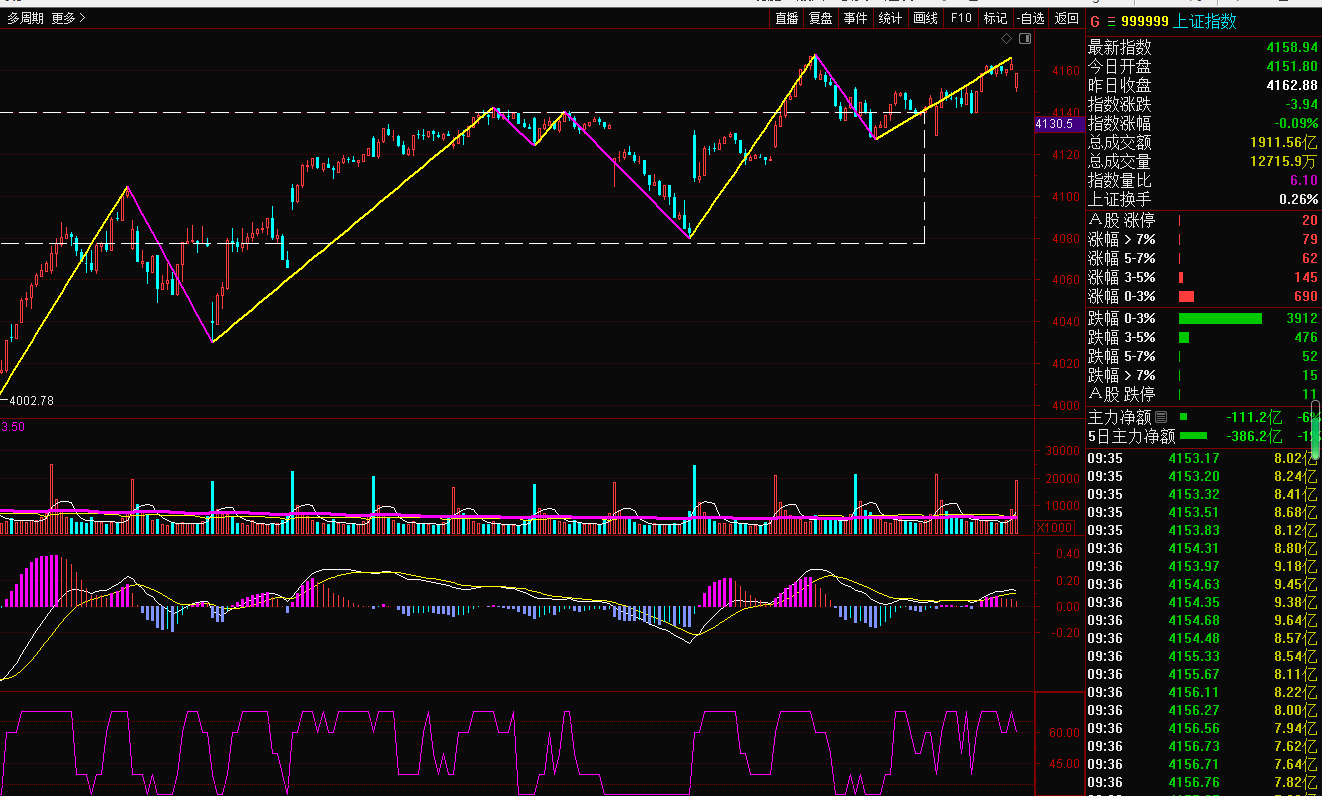Open the 统计 statistics menu
The width and height of the screenshot is (1322, 796).
tap(890, 18)
